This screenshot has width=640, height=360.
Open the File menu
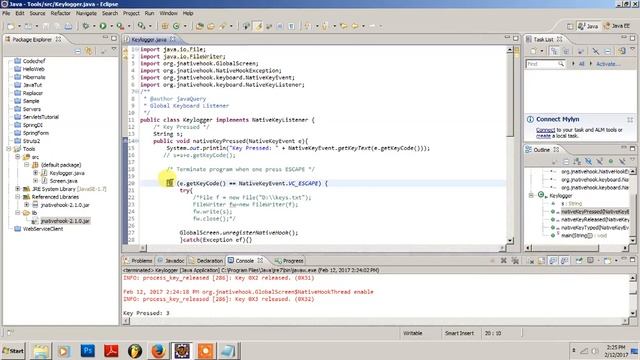pos(6,13)
